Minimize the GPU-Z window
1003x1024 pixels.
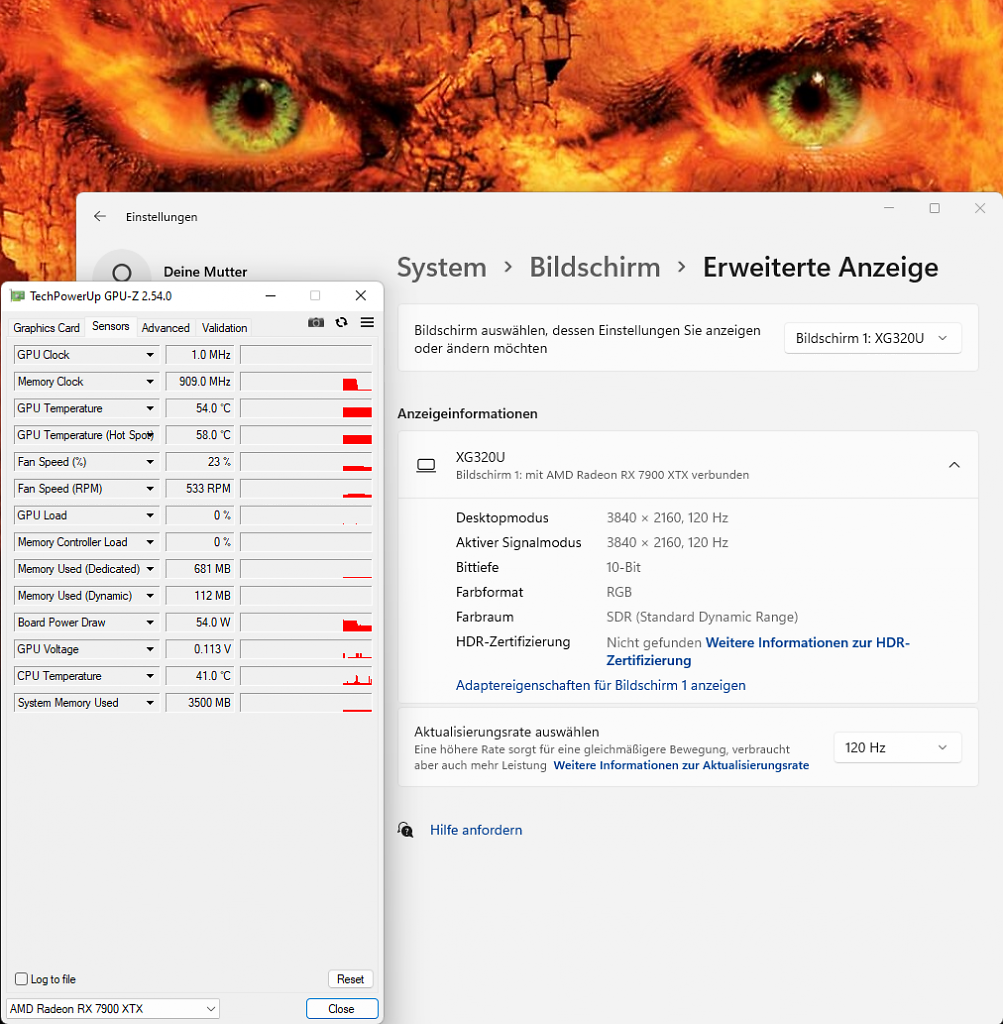point(271,296)
